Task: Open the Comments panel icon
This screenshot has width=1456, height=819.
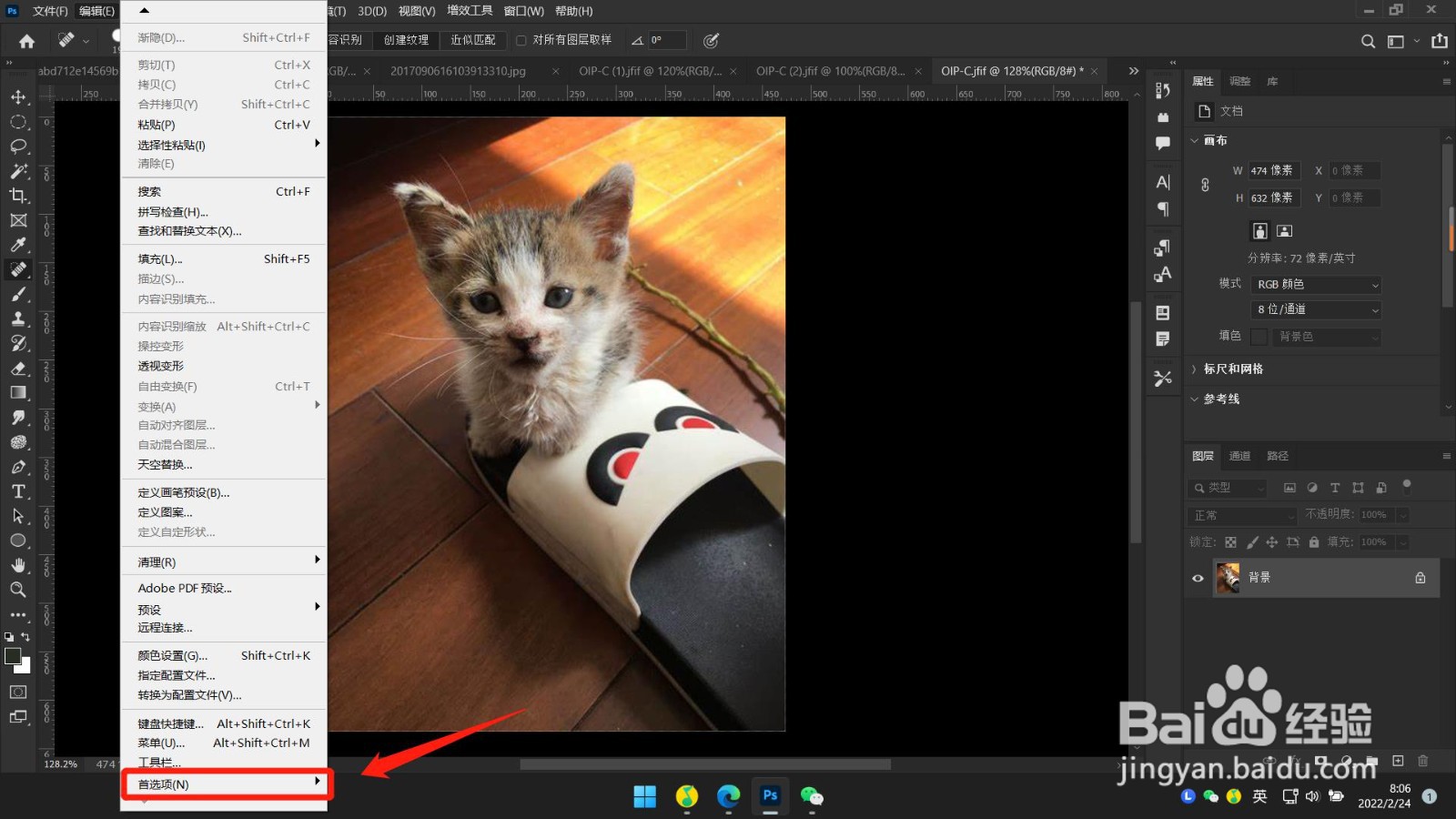Action: click(x=1163, y=143)
